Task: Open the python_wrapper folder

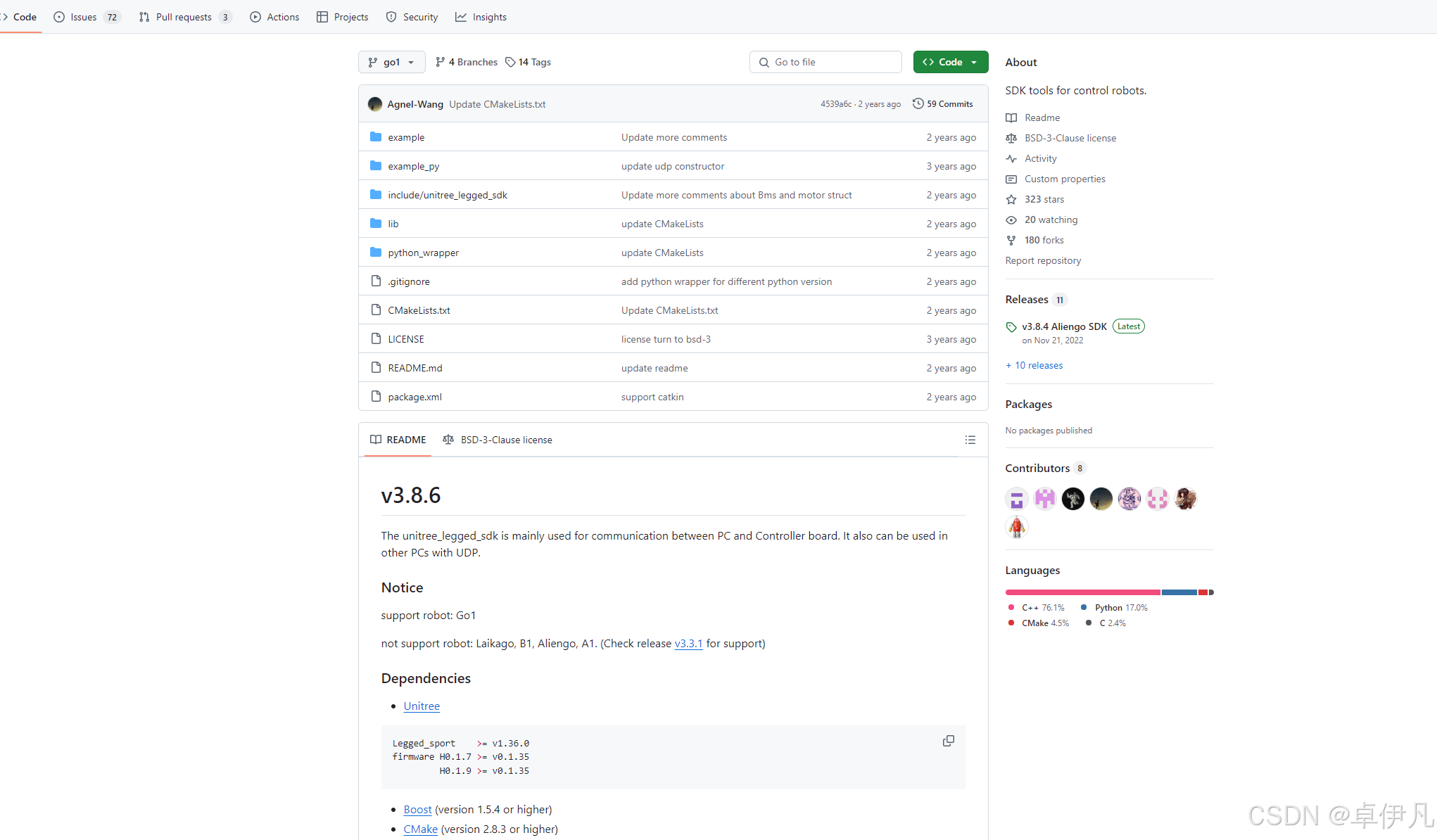Action: (x=423, y=253)
